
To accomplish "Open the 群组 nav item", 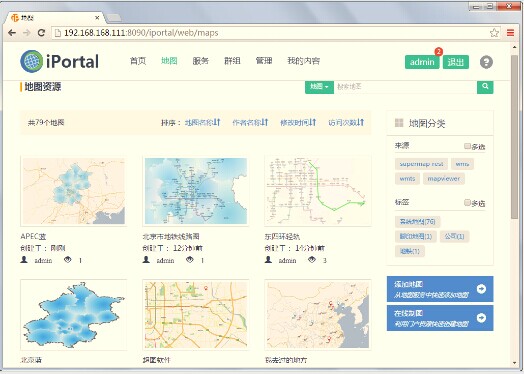I will coord(232,61).
